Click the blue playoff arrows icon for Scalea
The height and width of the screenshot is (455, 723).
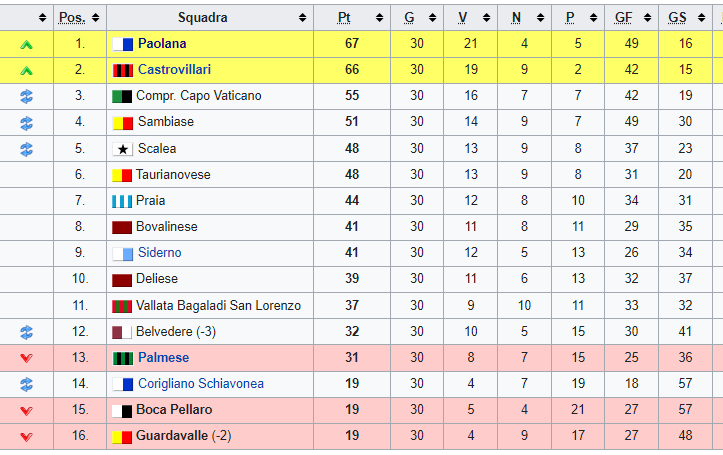(x=26, y=149)
